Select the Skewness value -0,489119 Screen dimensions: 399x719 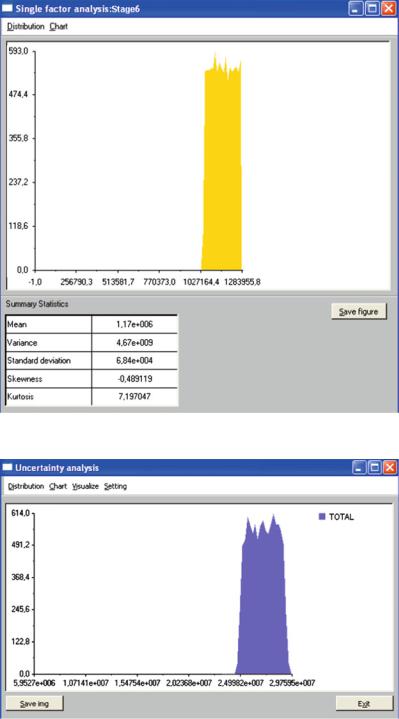click(x=135, y=379)
